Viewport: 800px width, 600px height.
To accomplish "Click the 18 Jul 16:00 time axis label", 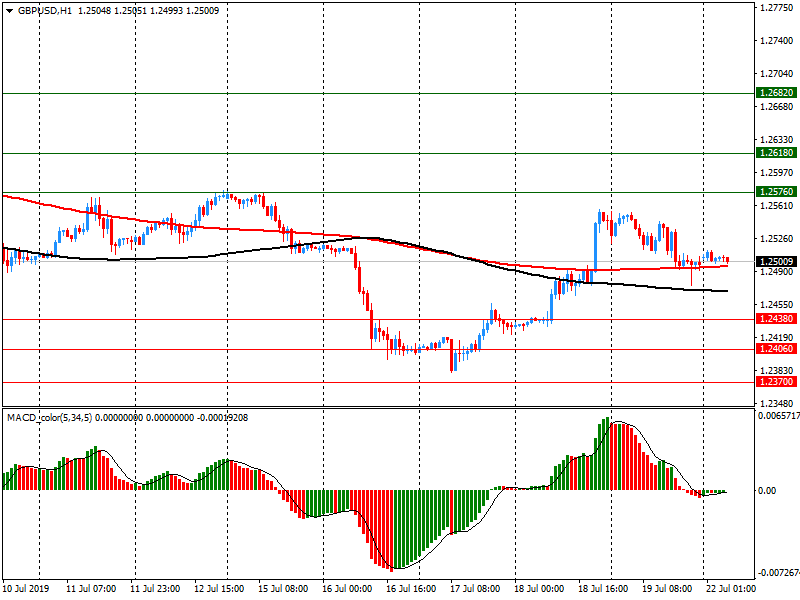I will click(603, 589).
